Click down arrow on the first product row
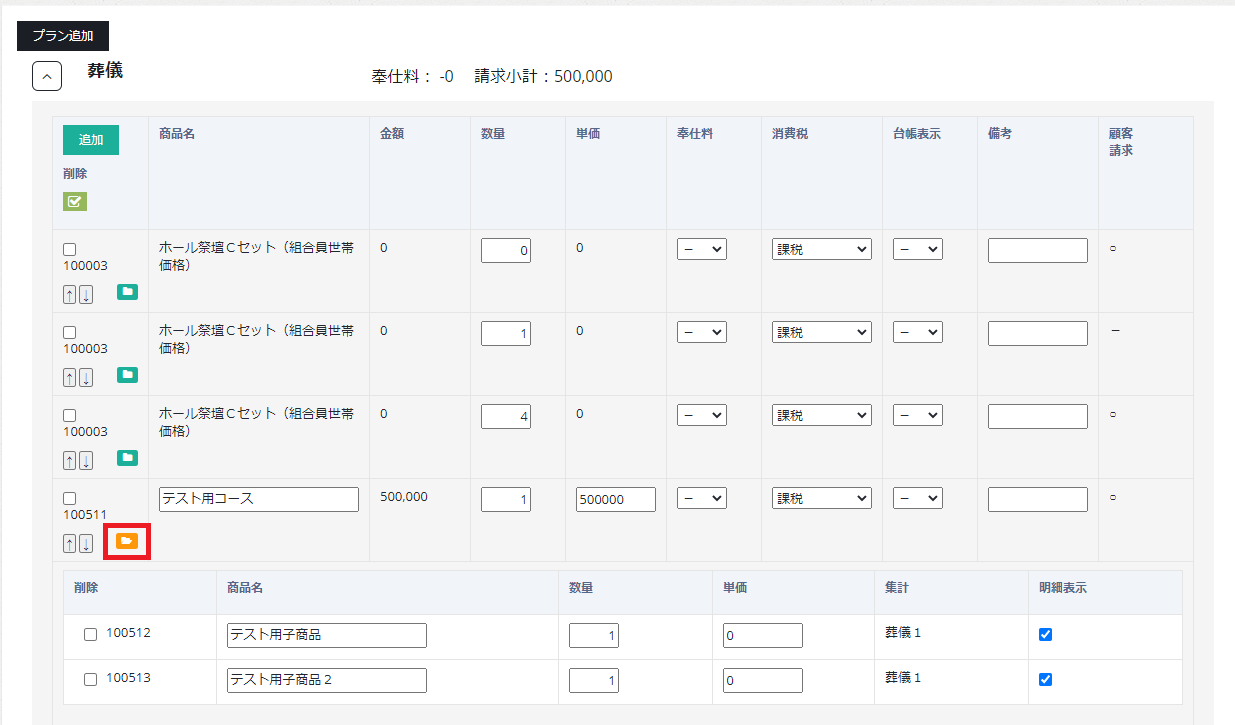The width and height of the screenshot is (1235, 725). point(86,294)
